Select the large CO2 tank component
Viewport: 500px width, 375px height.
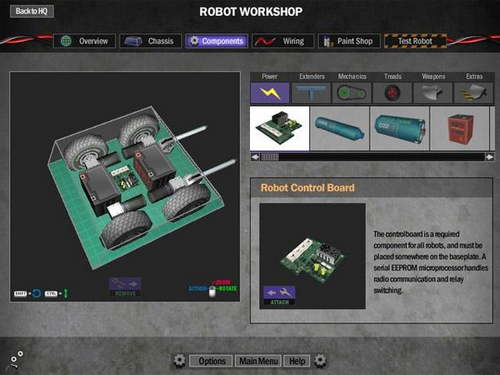point(400,128)
